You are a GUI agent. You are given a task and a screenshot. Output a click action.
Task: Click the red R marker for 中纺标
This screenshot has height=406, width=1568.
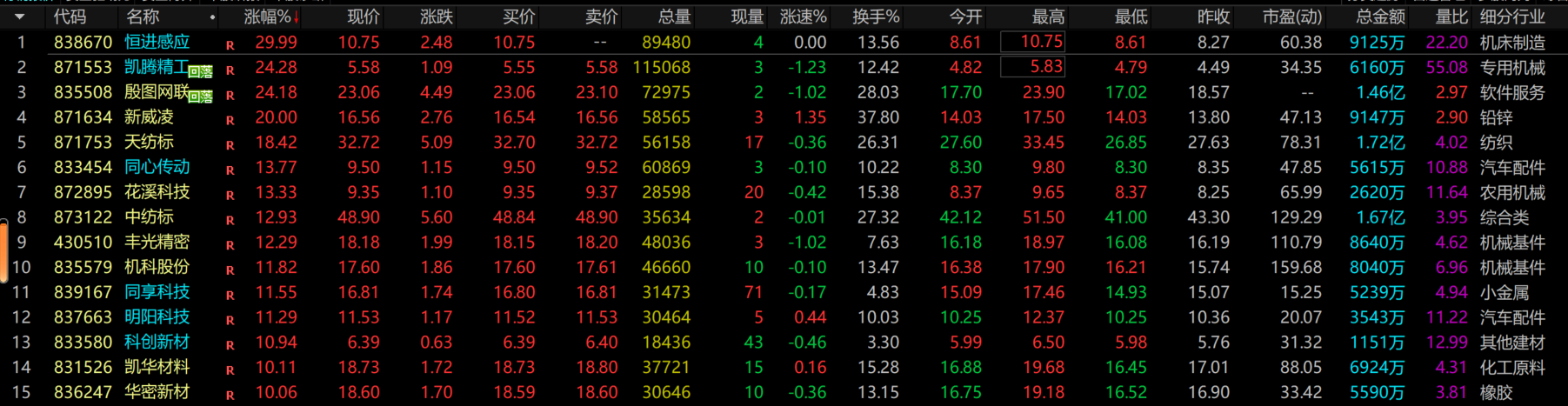pos(230,221)
